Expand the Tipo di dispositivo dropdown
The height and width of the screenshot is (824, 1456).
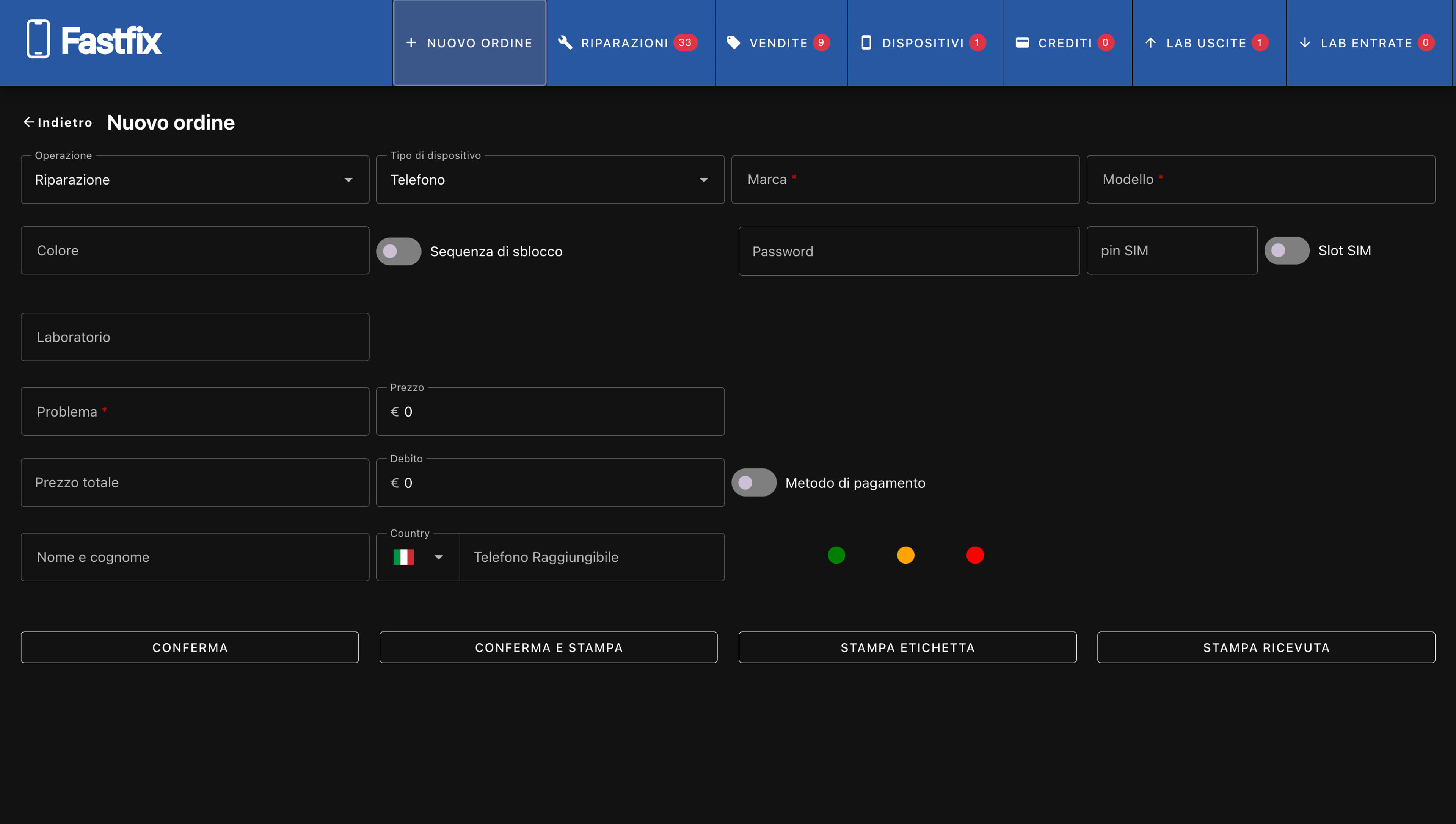[550, 179]
